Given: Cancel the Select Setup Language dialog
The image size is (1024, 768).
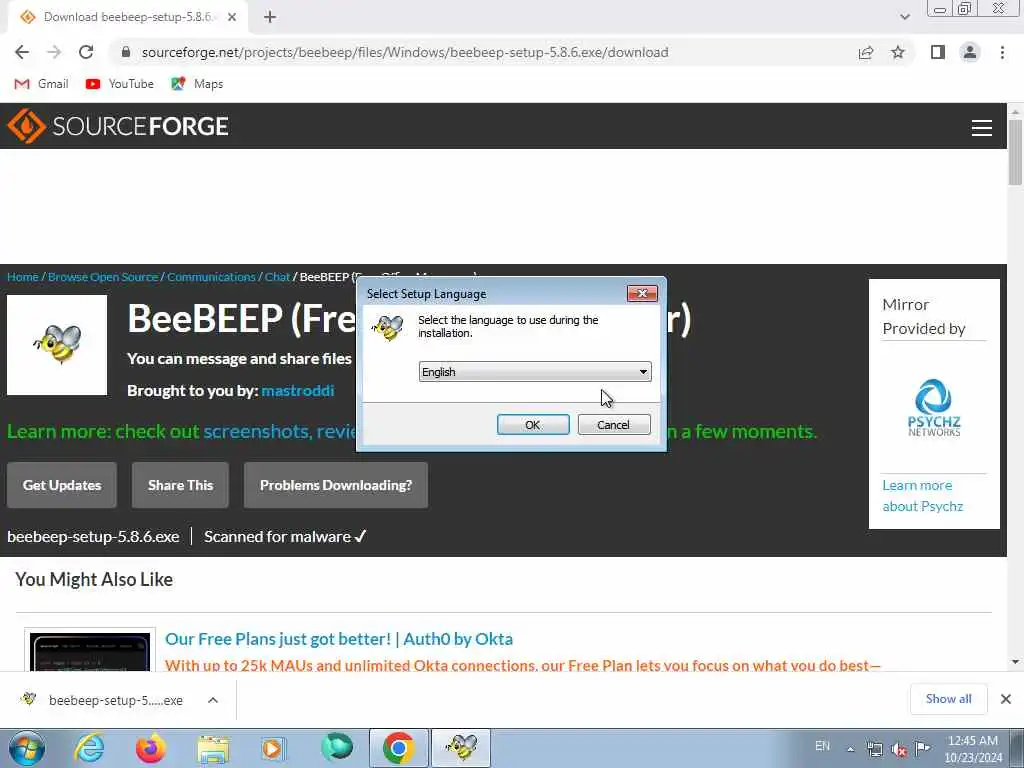Looking at the screenshot, I should point(614,424).
